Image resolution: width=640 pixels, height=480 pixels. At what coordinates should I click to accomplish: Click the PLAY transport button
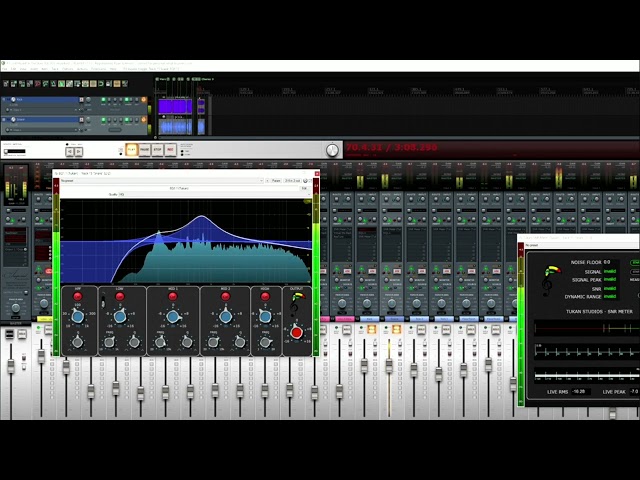[x=131, y=150]
